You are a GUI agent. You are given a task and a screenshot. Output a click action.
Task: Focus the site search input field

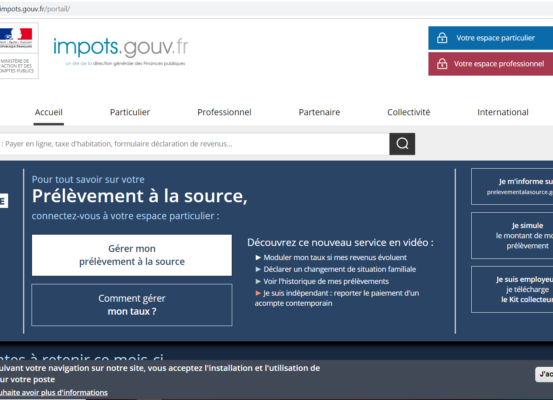(194, 144)
